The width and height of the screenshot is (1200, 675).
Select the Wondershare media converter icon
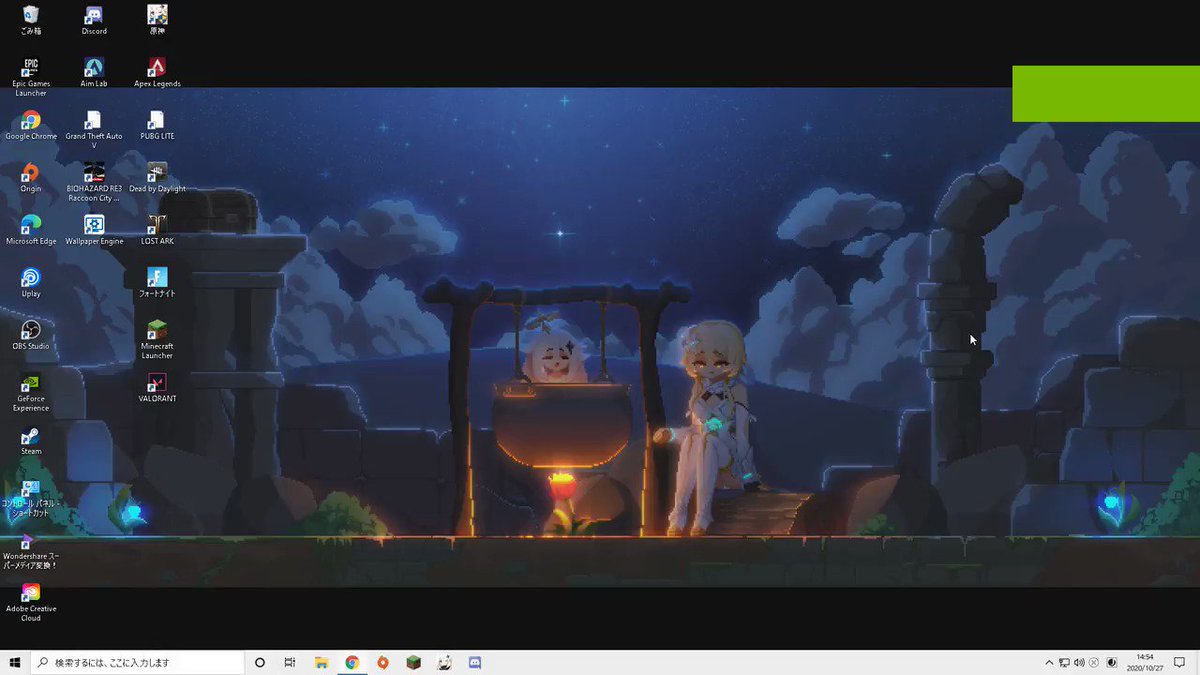click(31, 551)
